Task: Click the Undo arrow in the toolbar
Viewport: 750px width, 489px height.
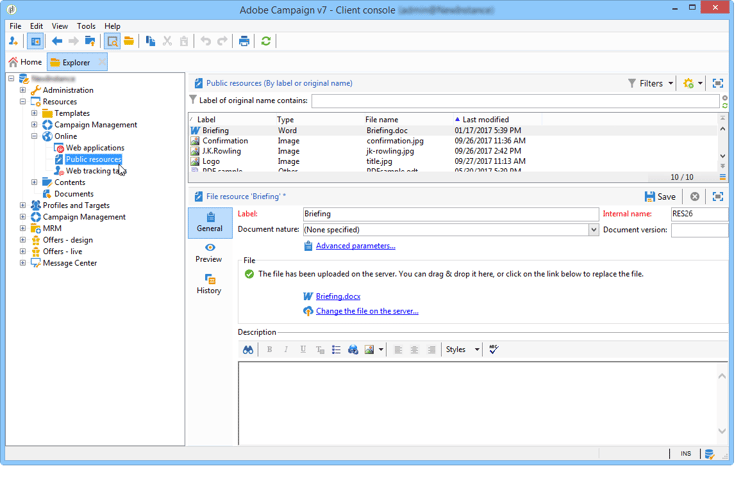Action: pyautogui.click(x=206, y=41)
